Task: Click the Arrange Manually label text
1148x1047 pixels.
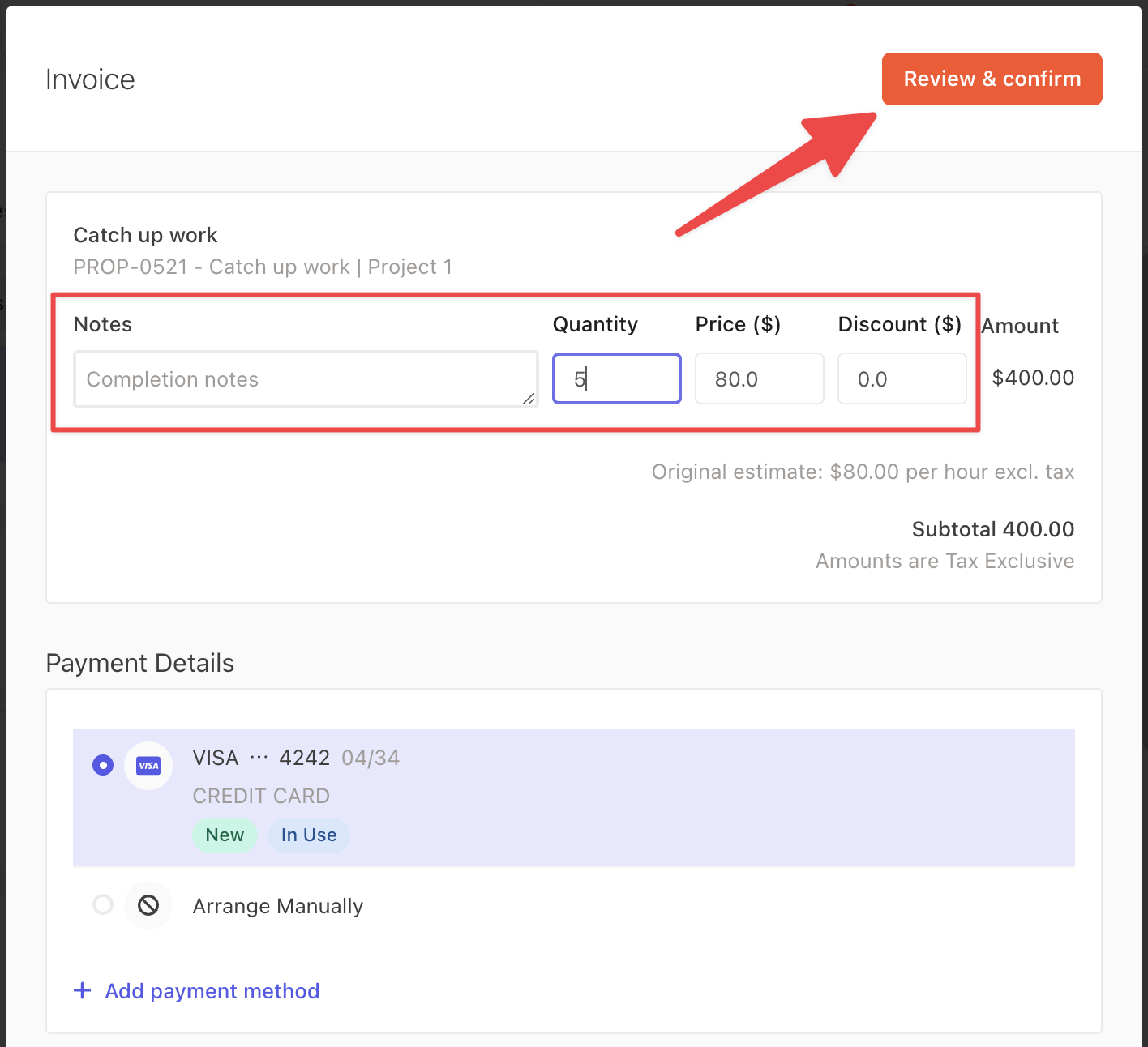Action: point(277,906)
